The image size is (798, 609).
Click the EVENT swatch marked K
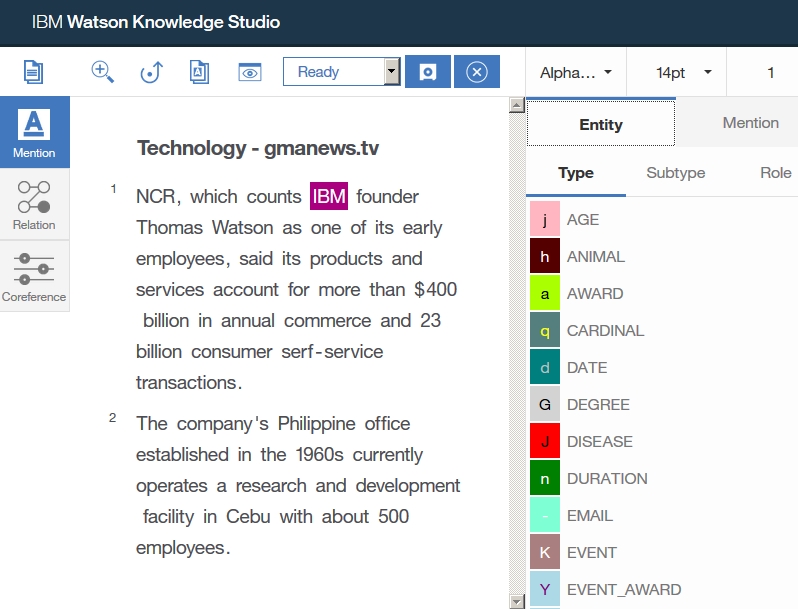click(545, 552)
